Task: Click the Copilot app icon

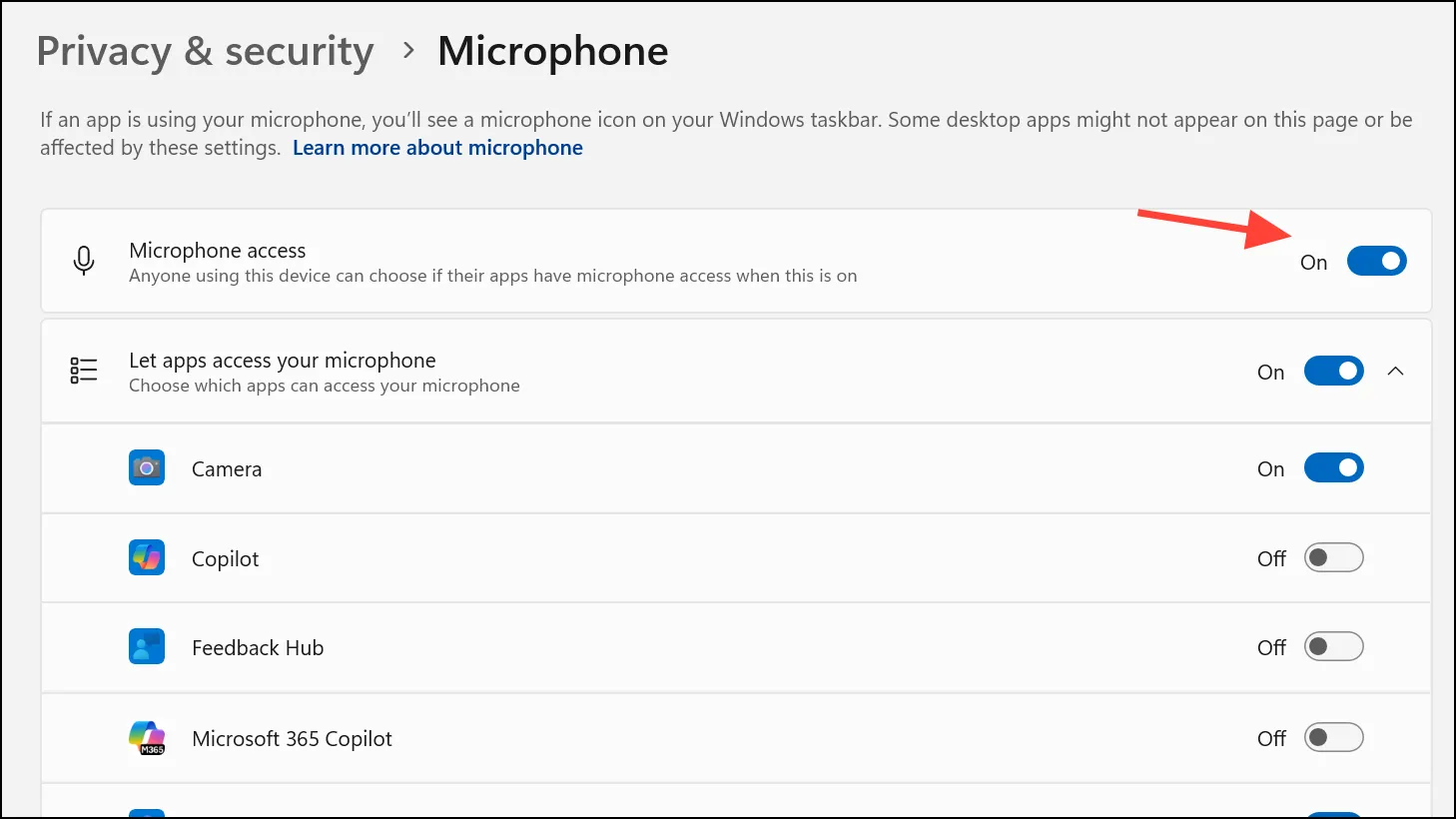Action: point(147,558)
